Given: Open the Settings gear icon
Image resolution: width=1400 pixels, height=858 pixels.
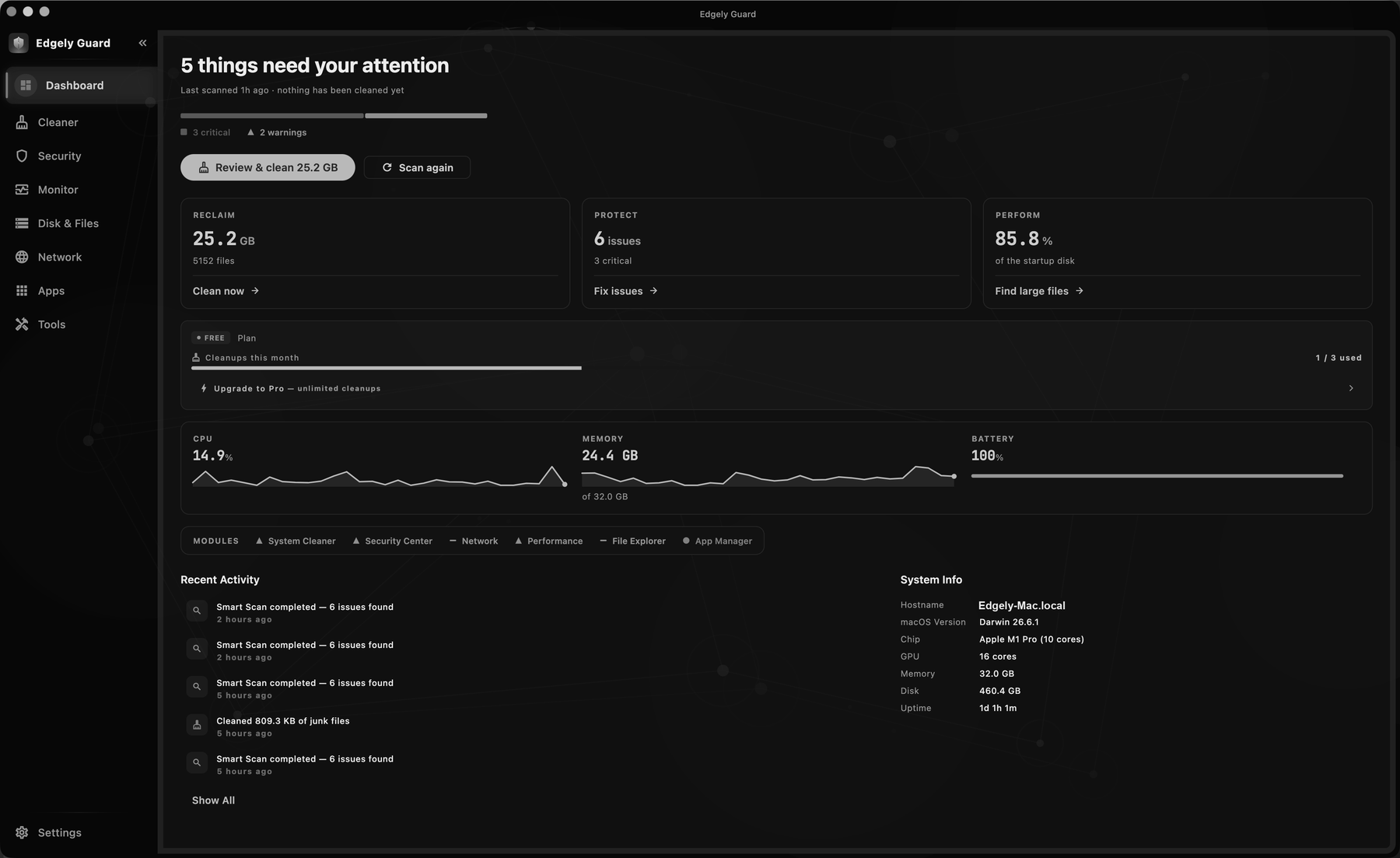Looking at the screenshot, I should (22, 832).
